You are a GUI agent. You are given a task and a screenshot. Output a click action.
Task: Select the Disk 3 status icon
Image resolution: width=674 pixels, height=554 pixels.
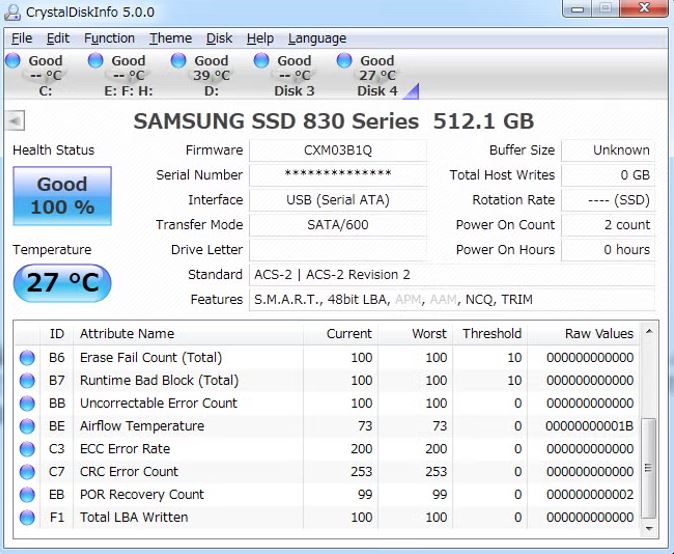pyautogui.click(x=261, y=60)
